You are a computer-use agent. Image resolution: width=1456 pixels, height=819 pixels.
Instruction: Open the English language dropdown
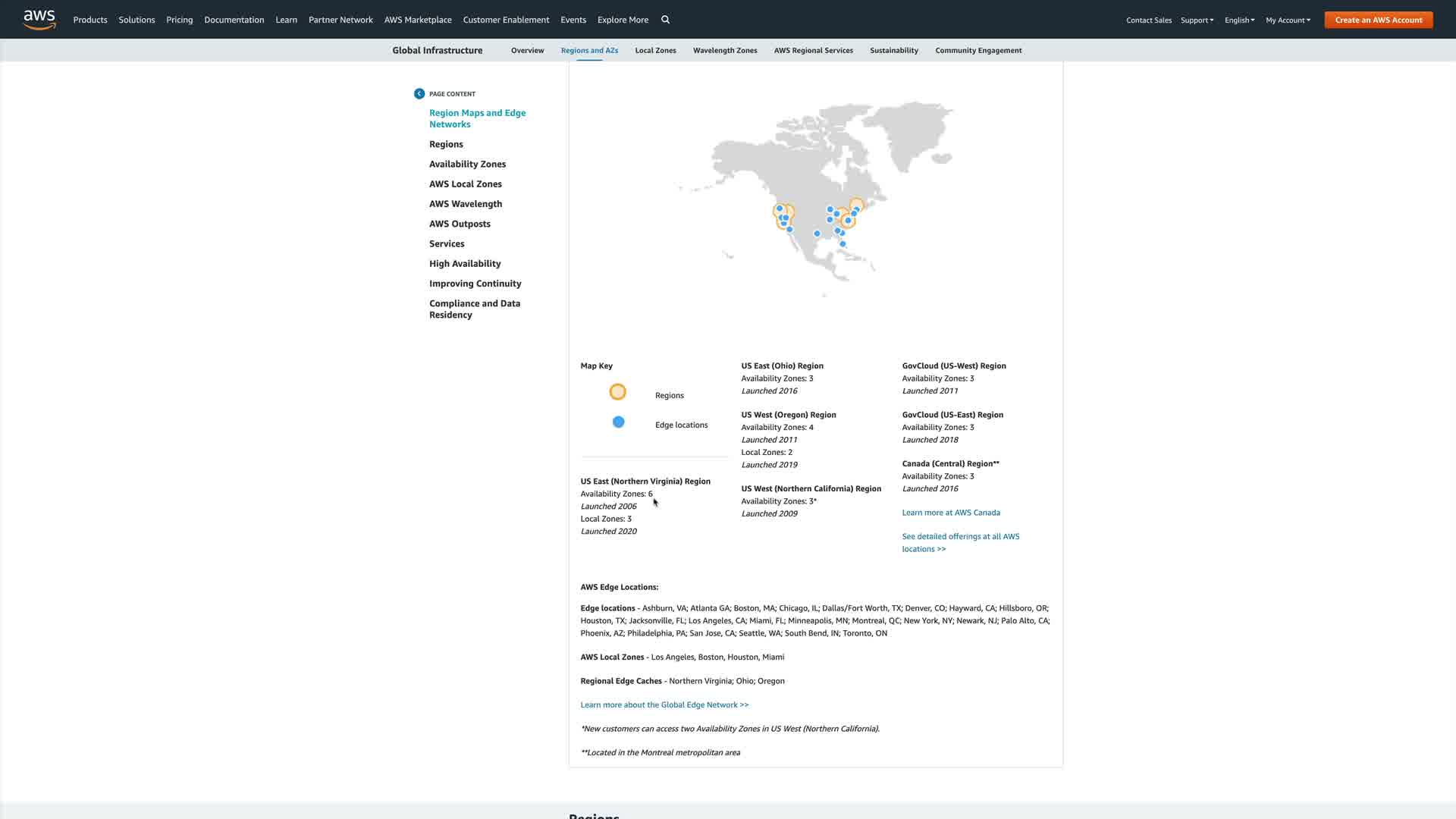click(1239, 20)
